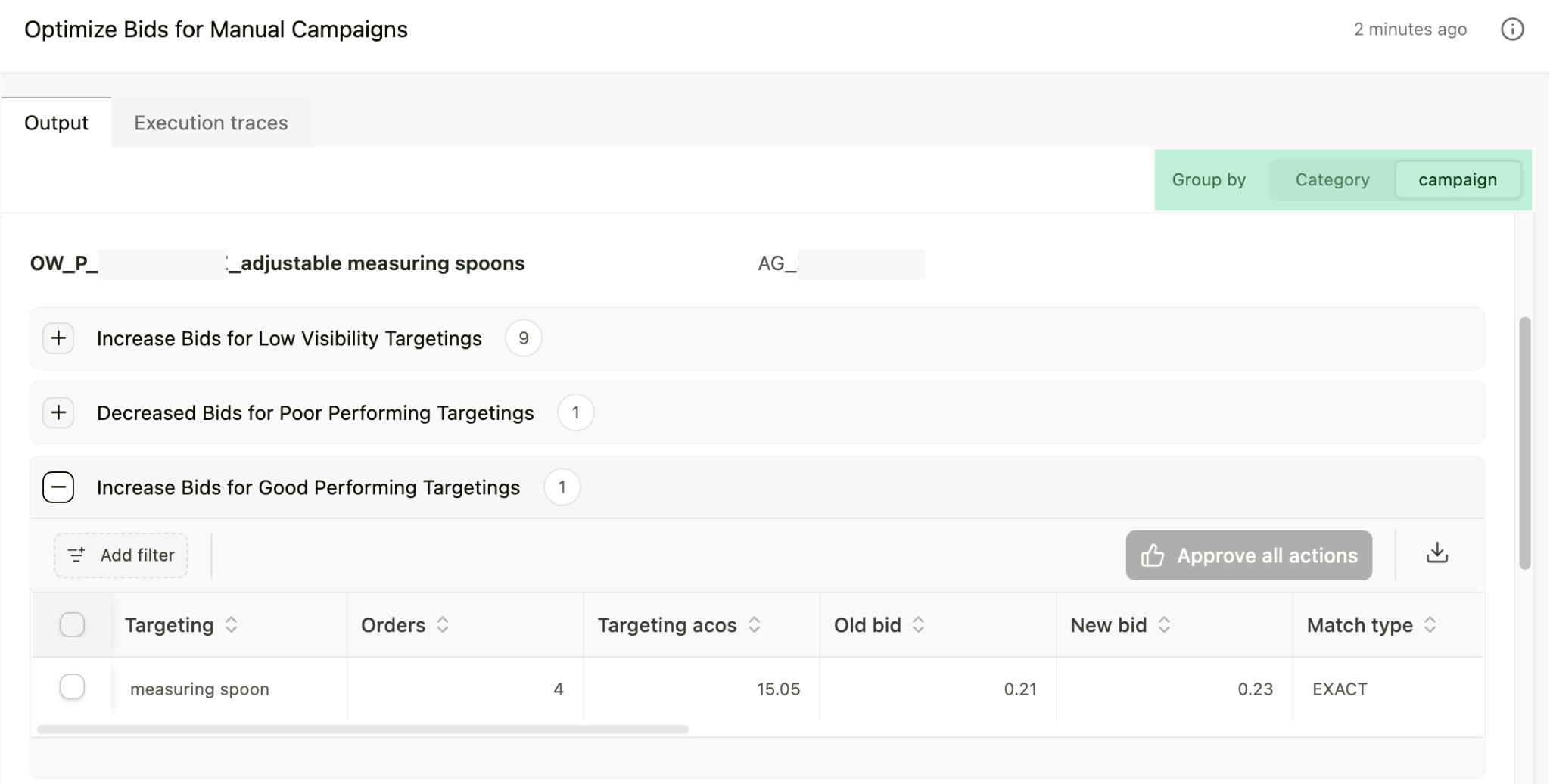Open the Execution traces tab
1550x784 pixels.
[210, 122]
